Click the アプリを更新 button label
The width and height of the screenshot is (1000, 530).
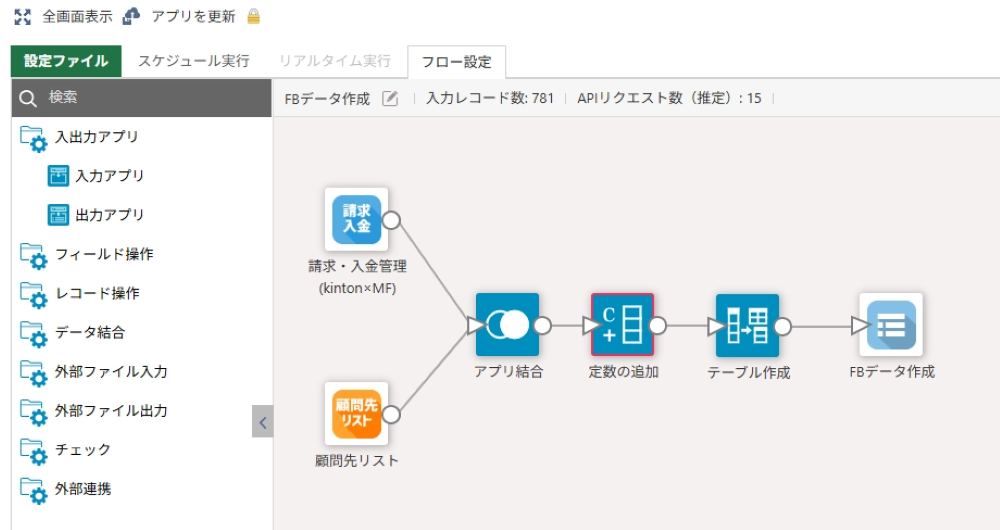coord(193,17)
